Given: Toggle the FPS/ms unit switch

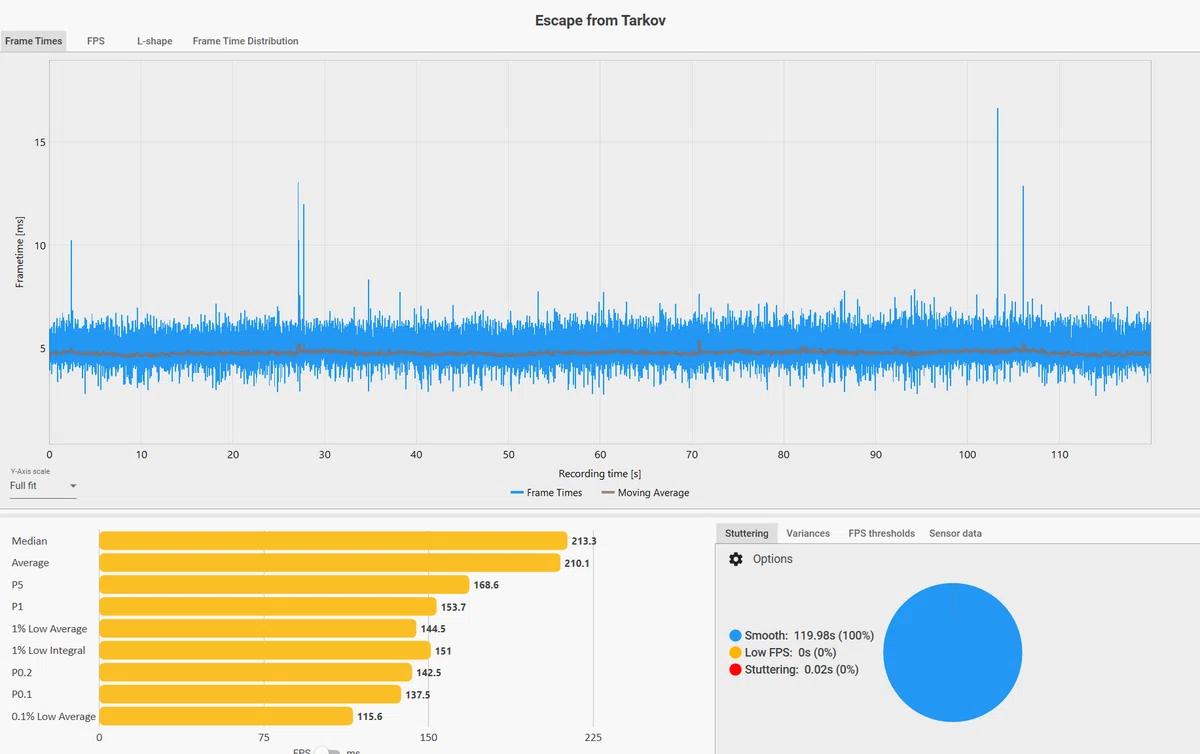Looking at the screenshot, I should (x=328, y=750).
